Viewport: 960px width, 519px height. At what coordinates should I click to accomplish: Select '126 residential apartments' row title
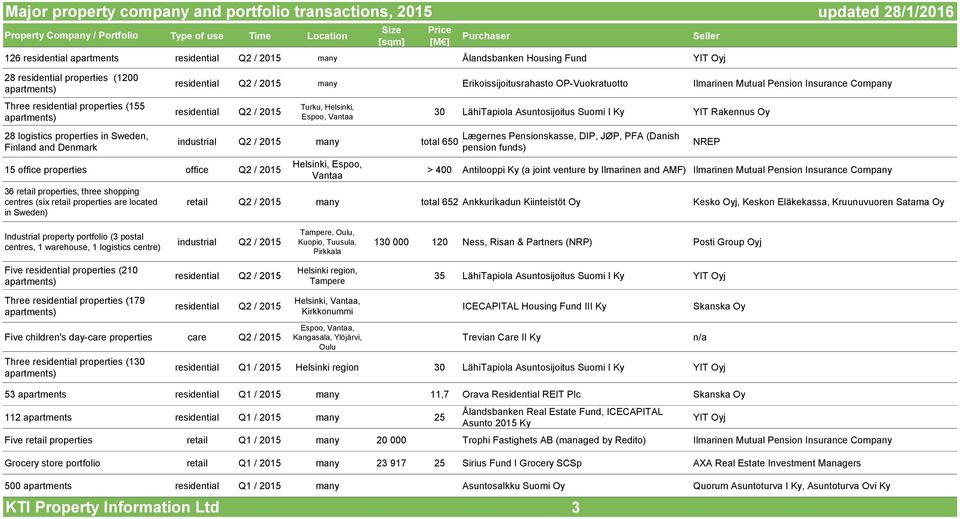click(61, 58)
